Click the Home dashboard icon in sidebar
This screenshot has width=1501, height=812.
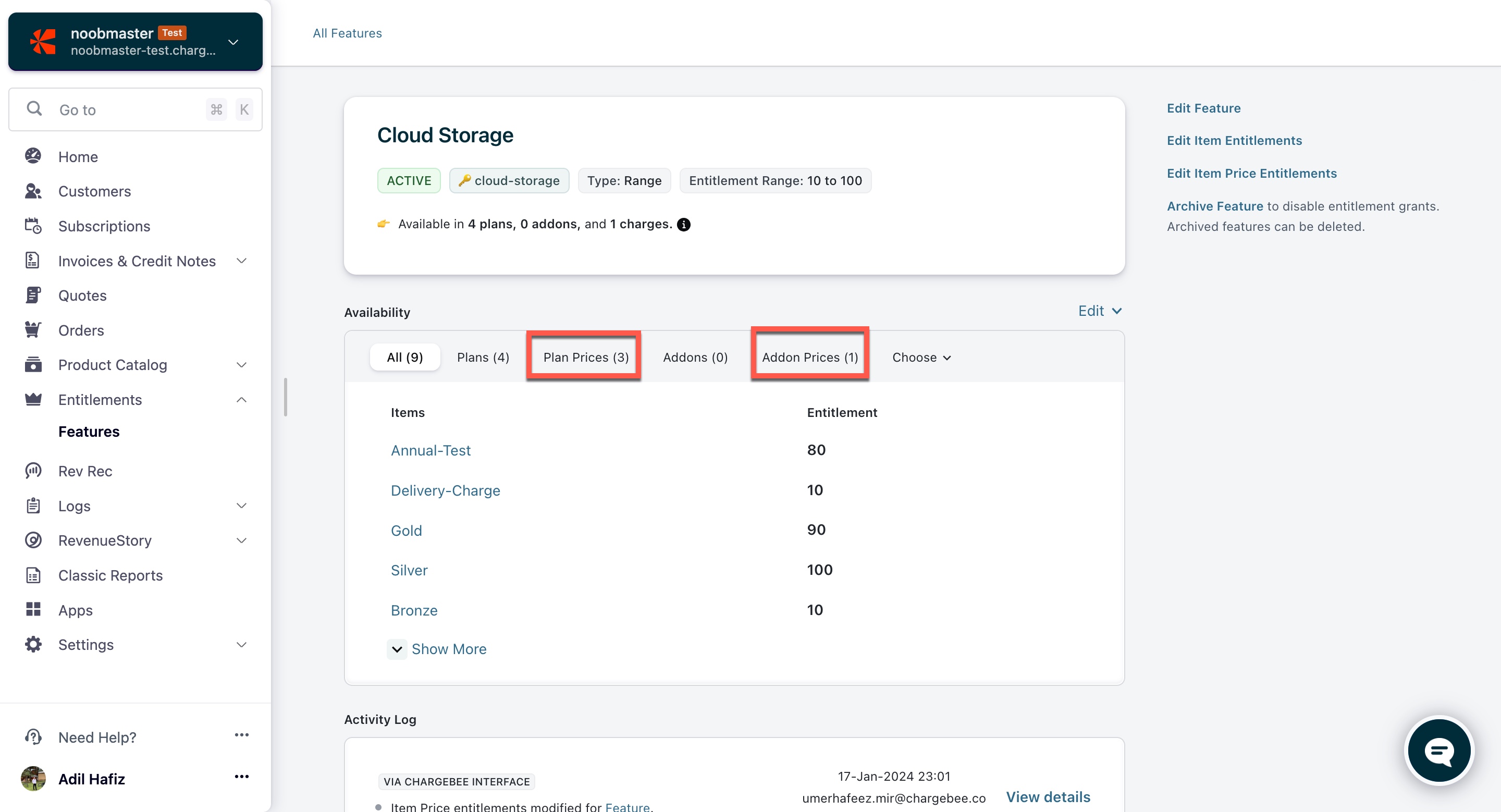coord(33,156)
